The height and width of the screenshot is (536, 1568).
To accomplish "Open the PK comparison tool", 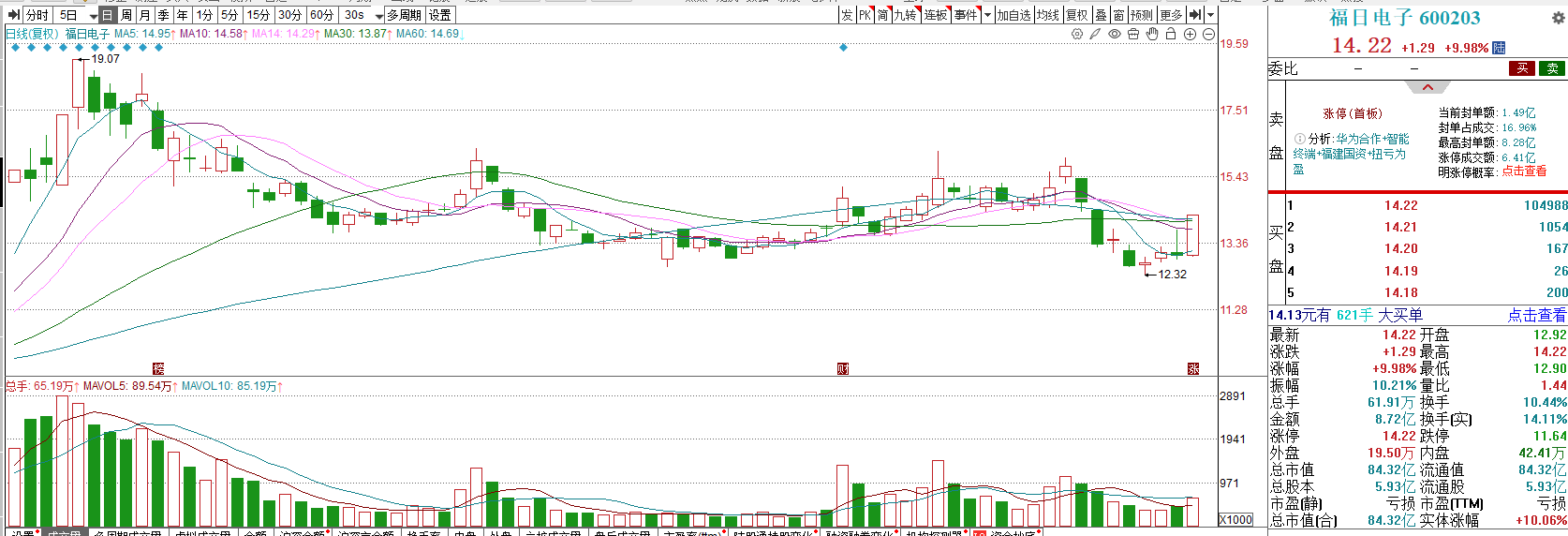I will (865, 15).
